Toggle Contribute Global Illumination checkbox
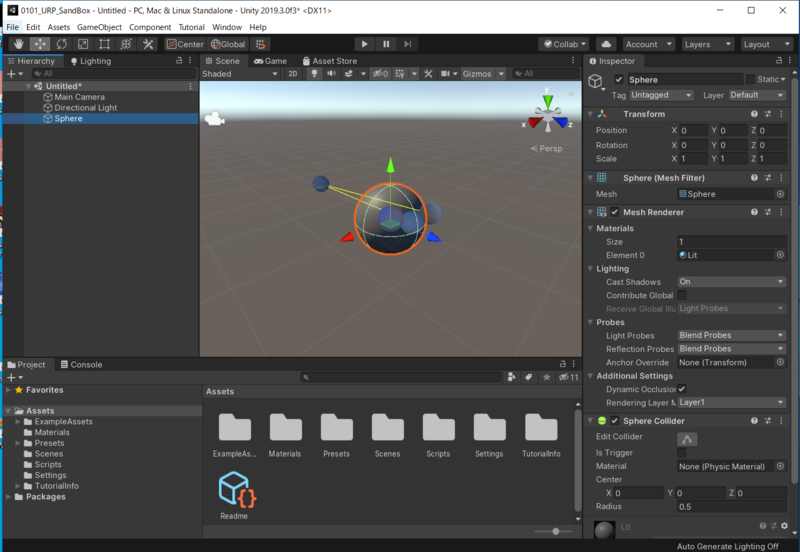 tap(682, 295)
